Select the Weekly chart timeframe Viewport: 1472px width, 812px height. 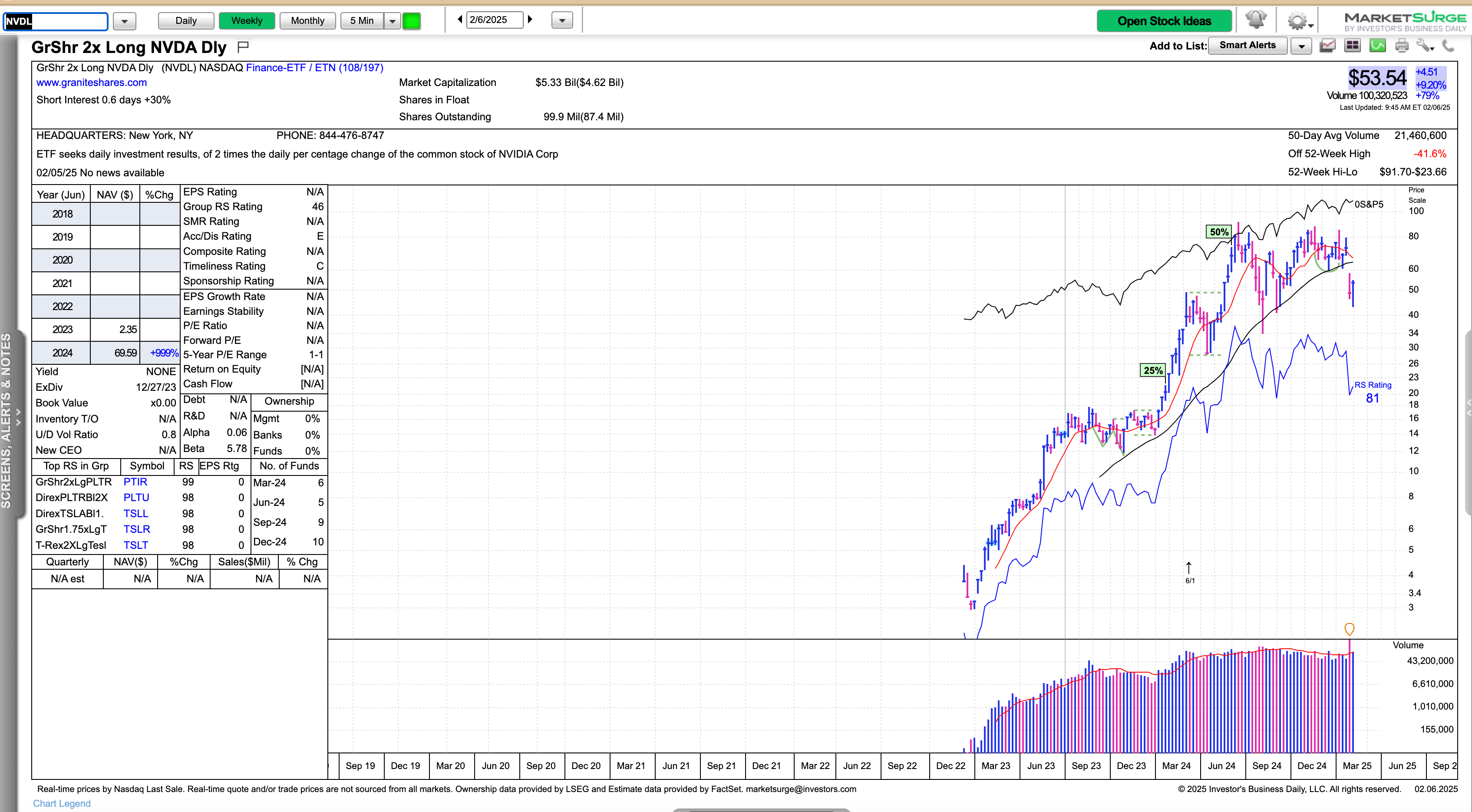tap(246, 20)
